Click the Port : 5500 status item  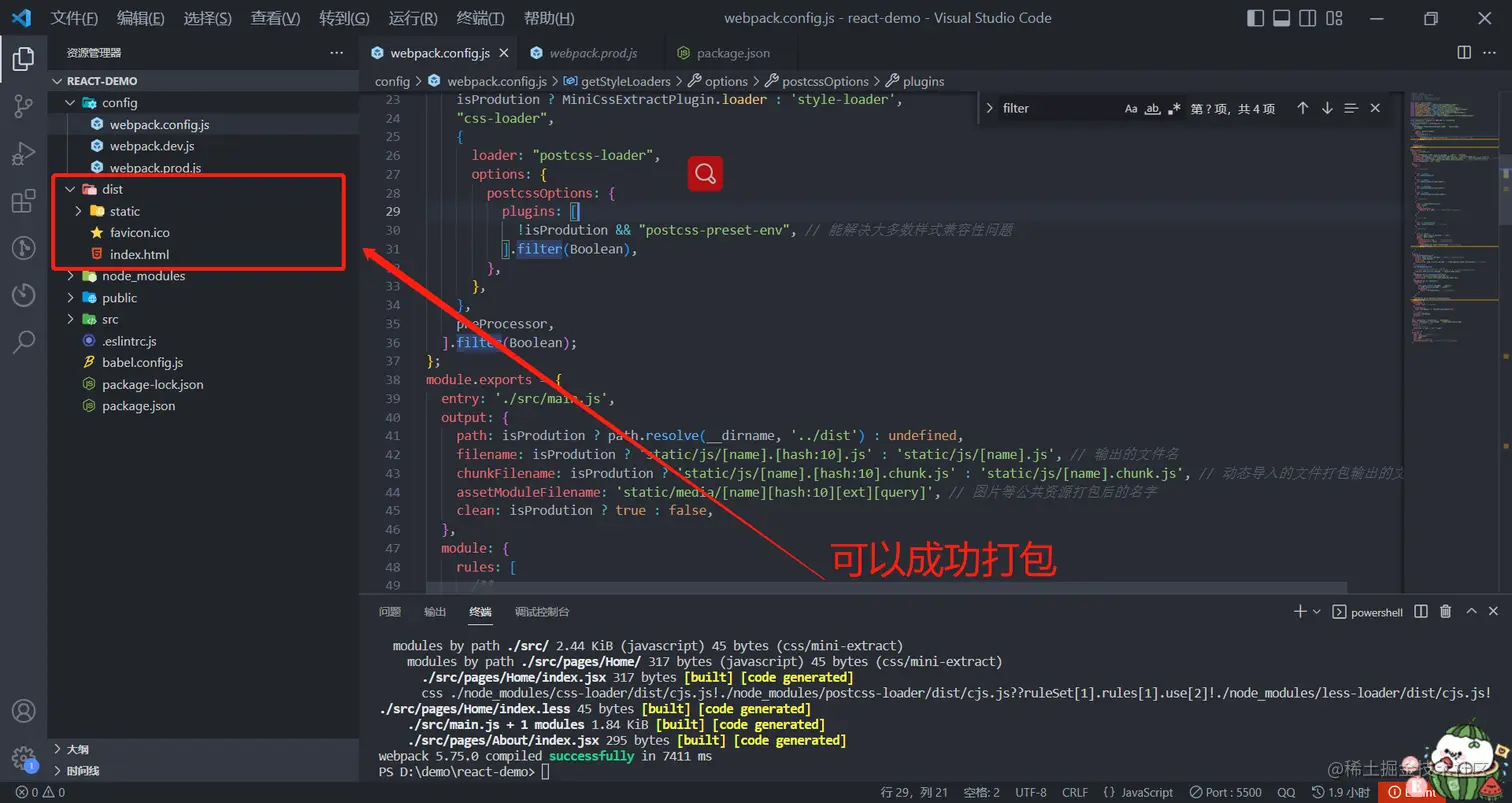[x=1225, y=792]
